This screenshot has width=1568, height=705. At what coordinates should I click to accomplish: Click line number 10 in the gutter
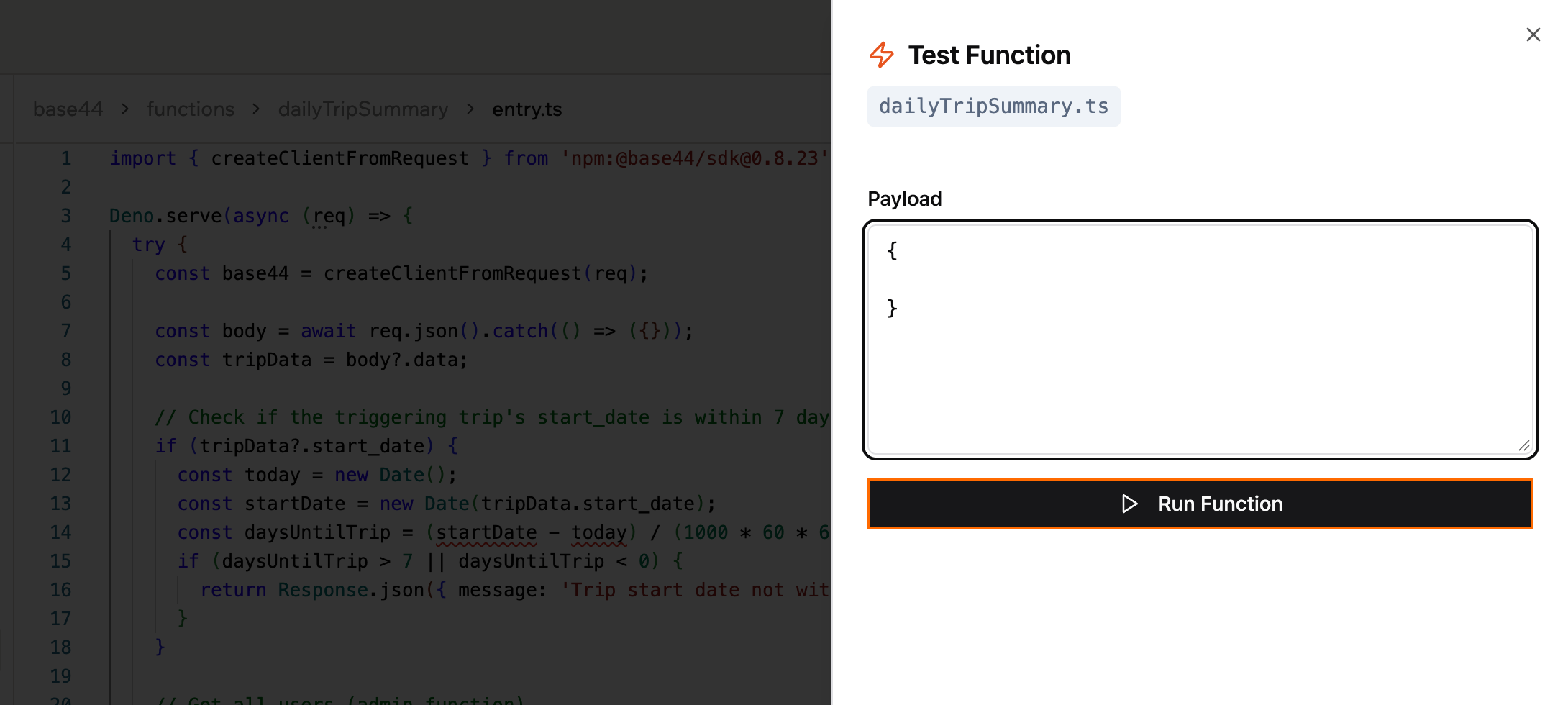(x=60, y=417)
